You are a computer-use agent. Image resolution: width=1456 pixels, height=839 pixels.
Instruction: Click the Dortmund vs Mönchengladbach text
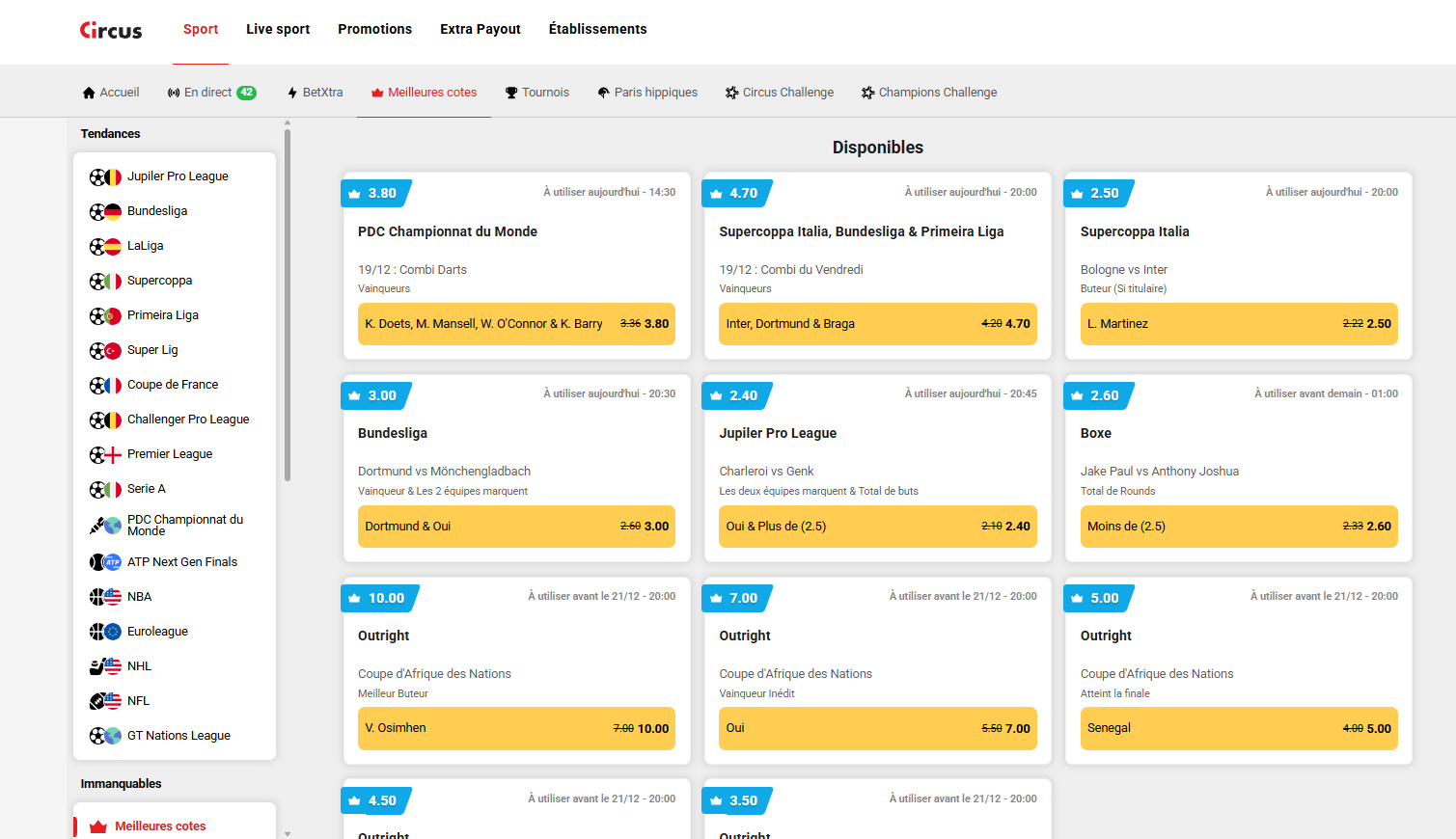tap(444, 472)
